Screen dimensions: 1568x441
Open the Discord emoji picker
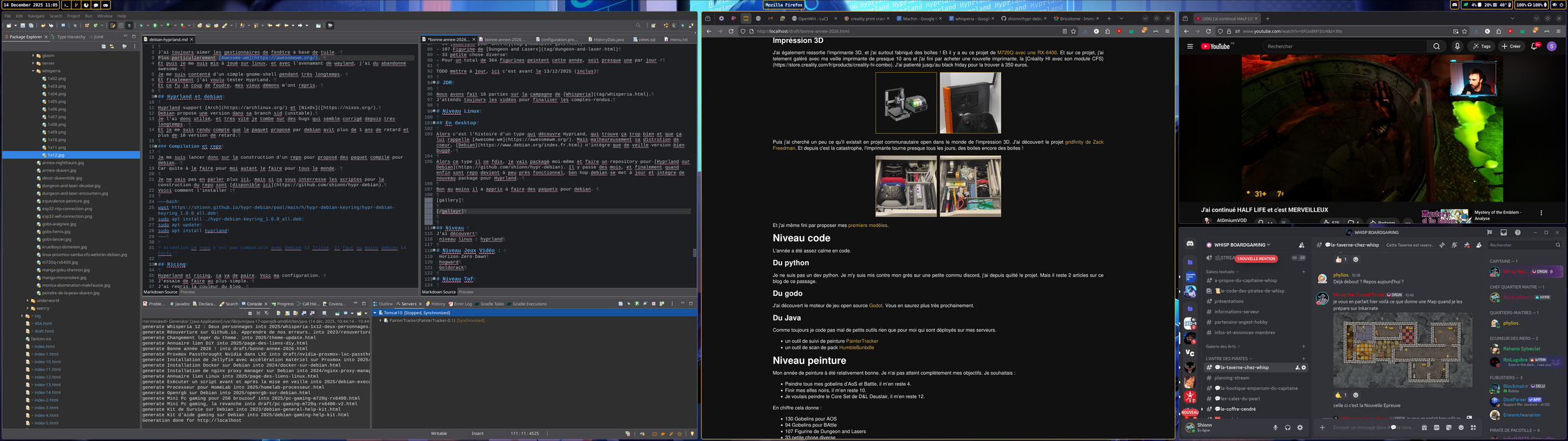pyautogui.click(x=1461, y=427)
